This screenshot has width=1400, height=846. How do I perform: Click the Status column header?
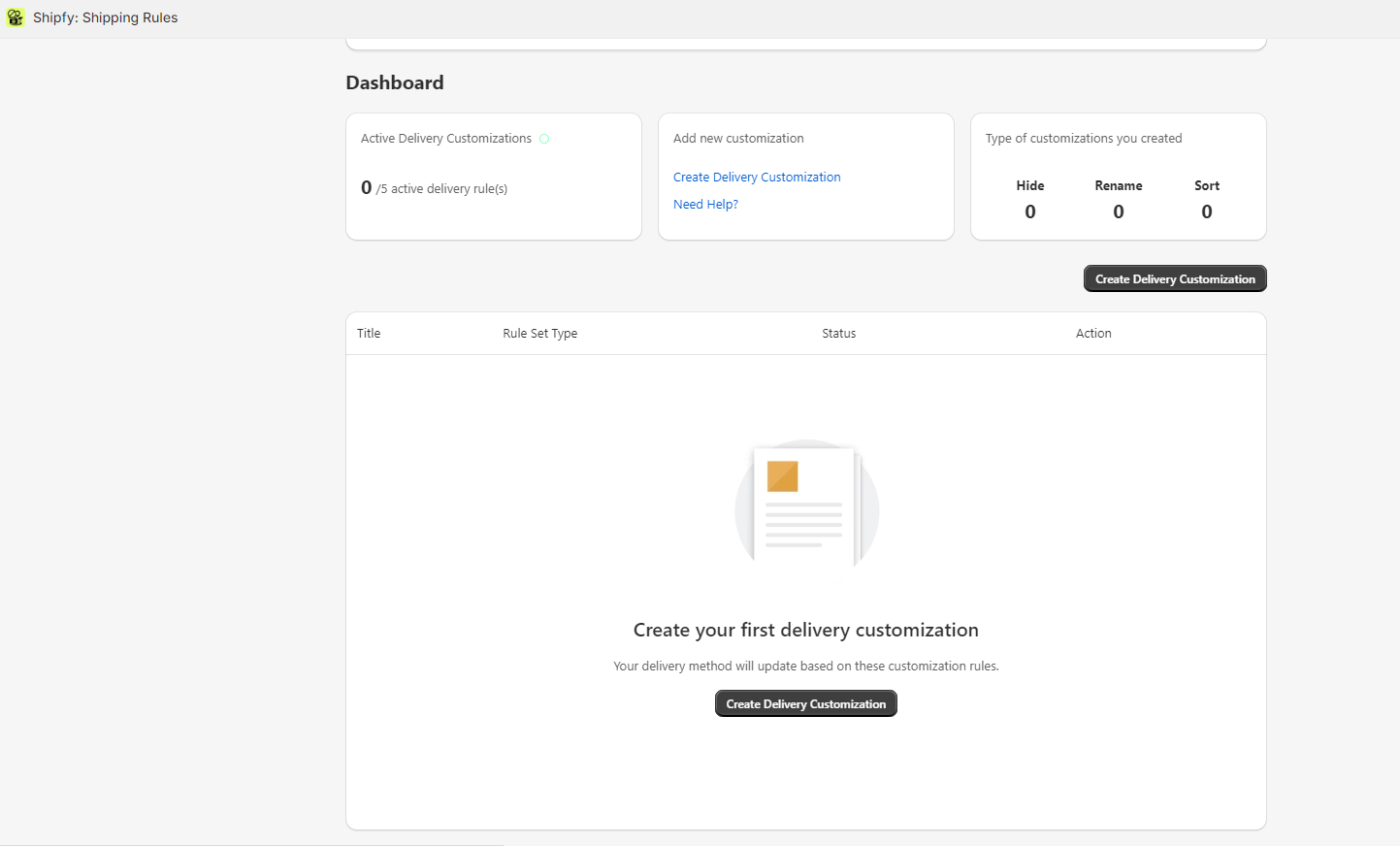[838, 333]
